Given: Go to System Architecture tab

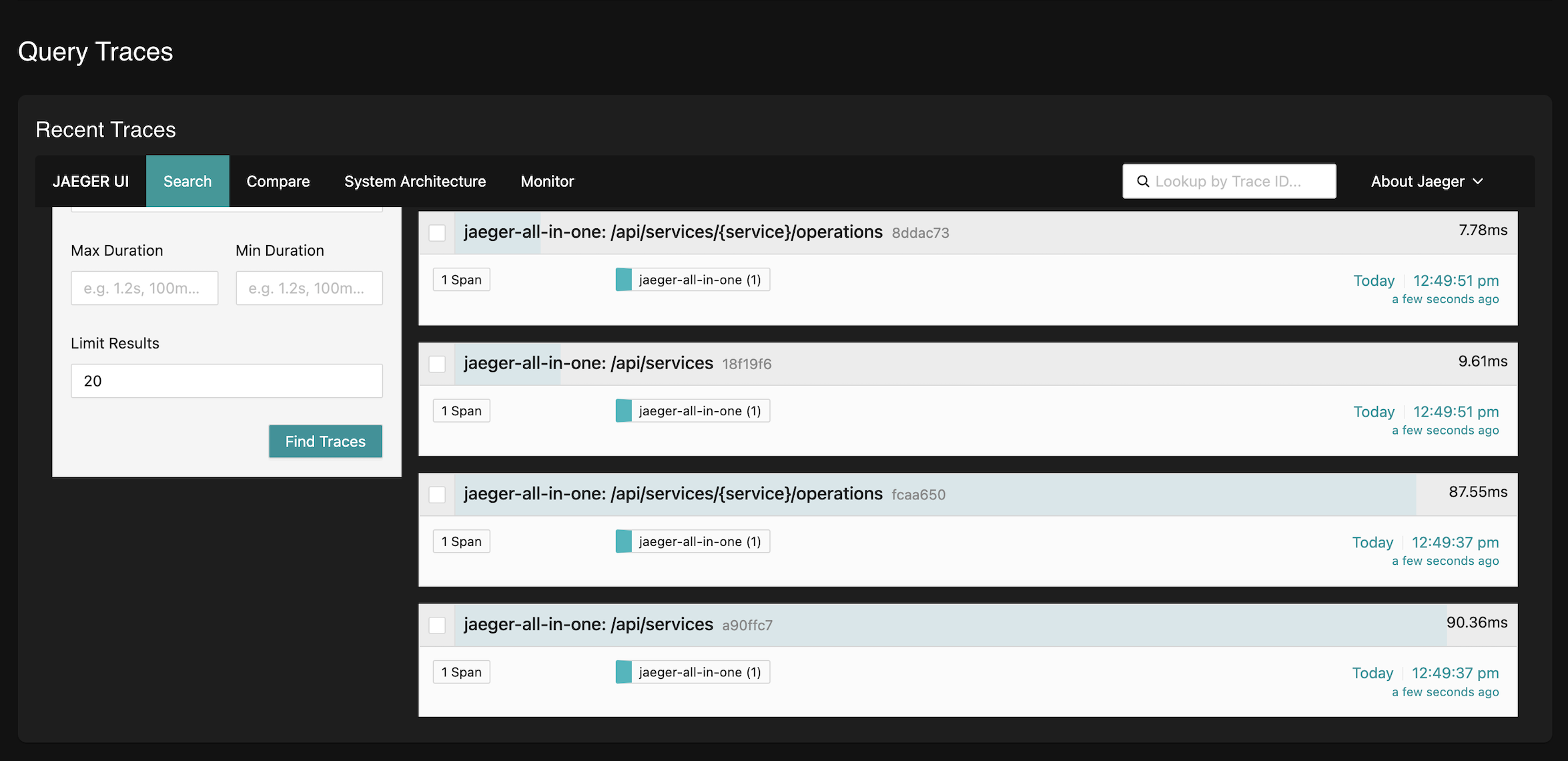Looking at the screenshot, I should point(415,182).
